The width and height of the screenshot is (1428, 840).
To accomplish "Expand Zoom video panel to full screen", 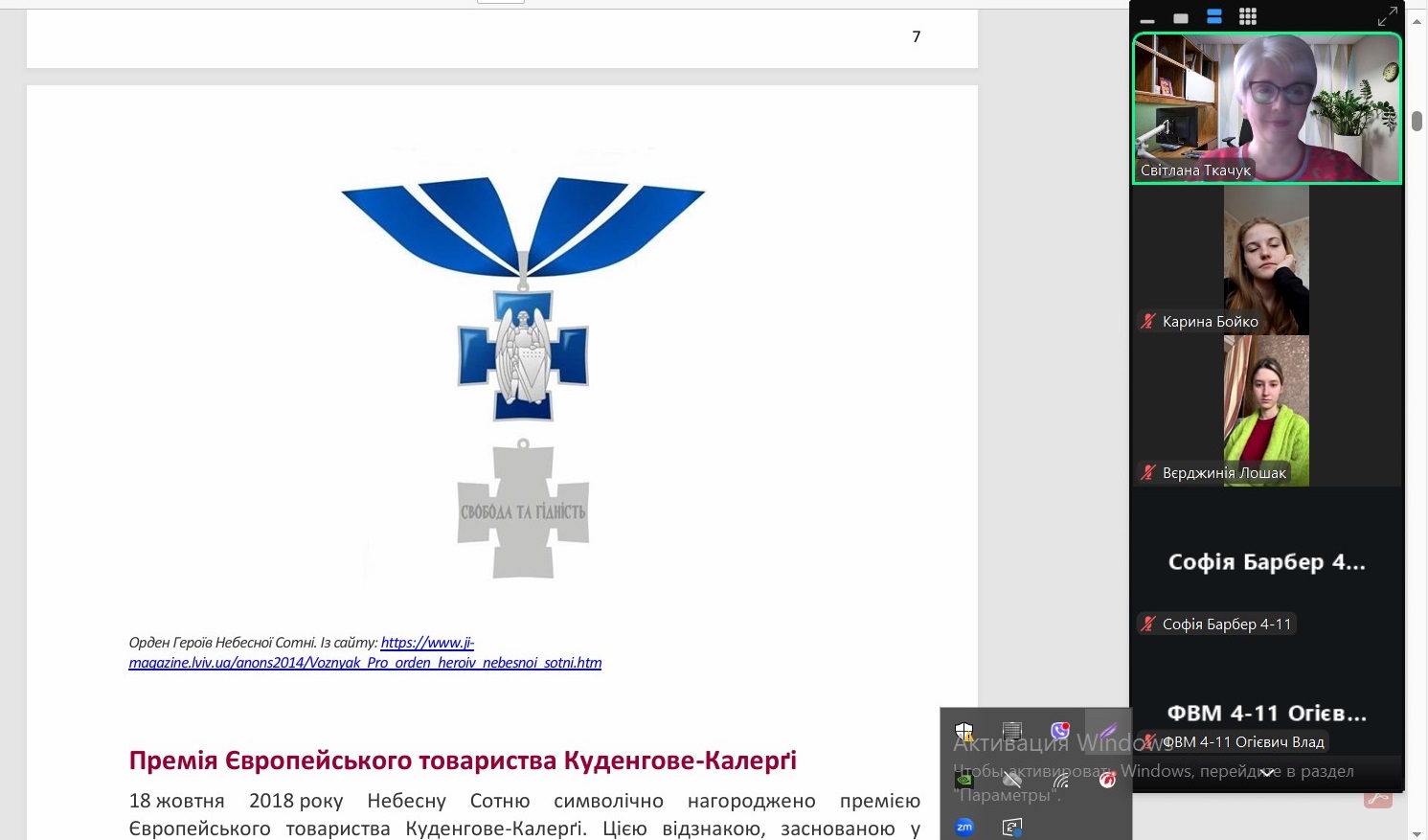I will [x=1387, y=16].
